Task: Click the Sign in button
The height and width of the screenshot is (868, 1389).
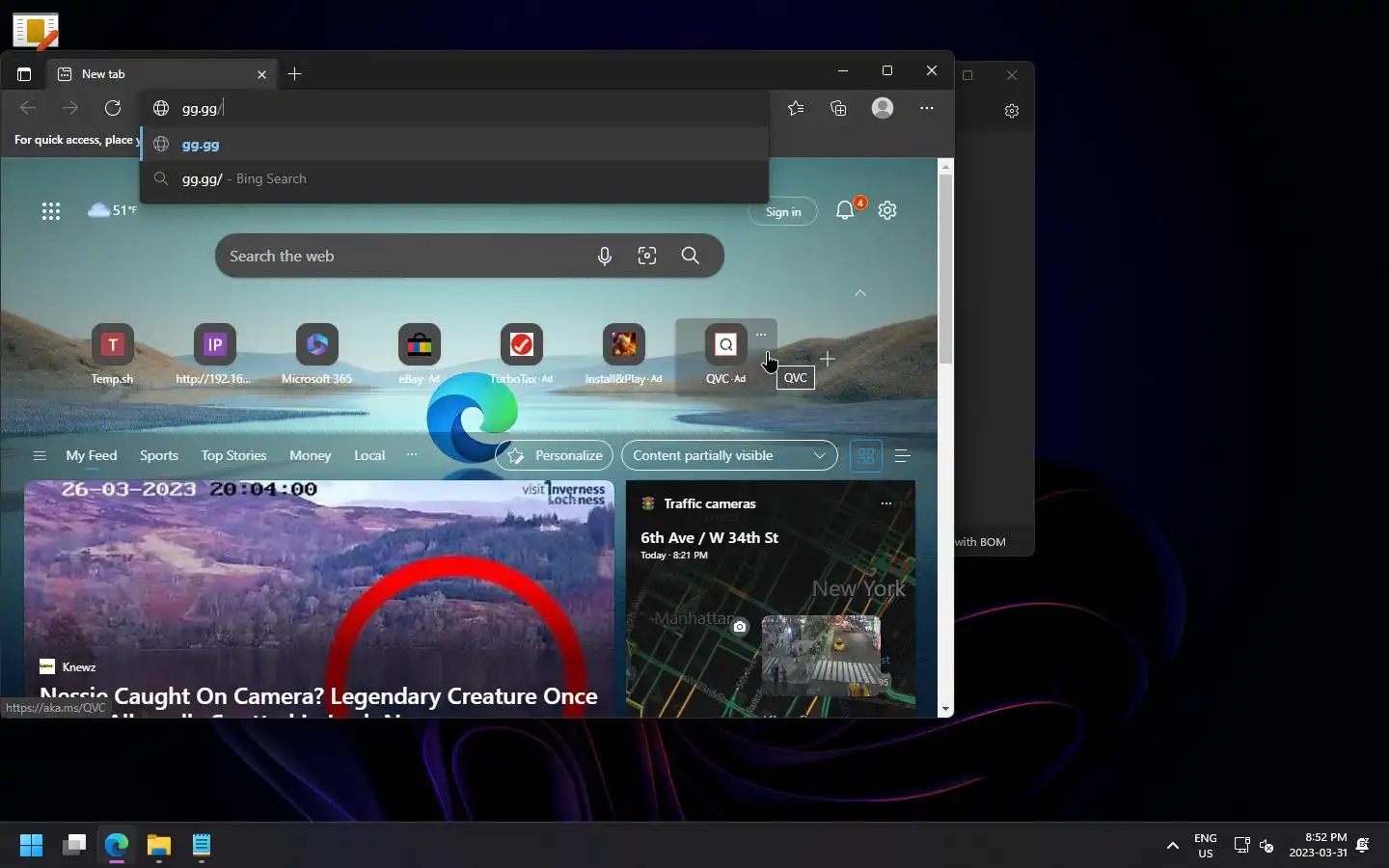Action: tap(783, 212)
